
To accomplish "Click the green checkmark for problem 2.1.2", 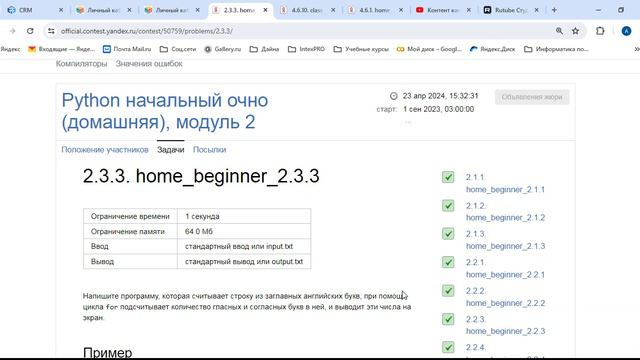I will coord(448,205).
